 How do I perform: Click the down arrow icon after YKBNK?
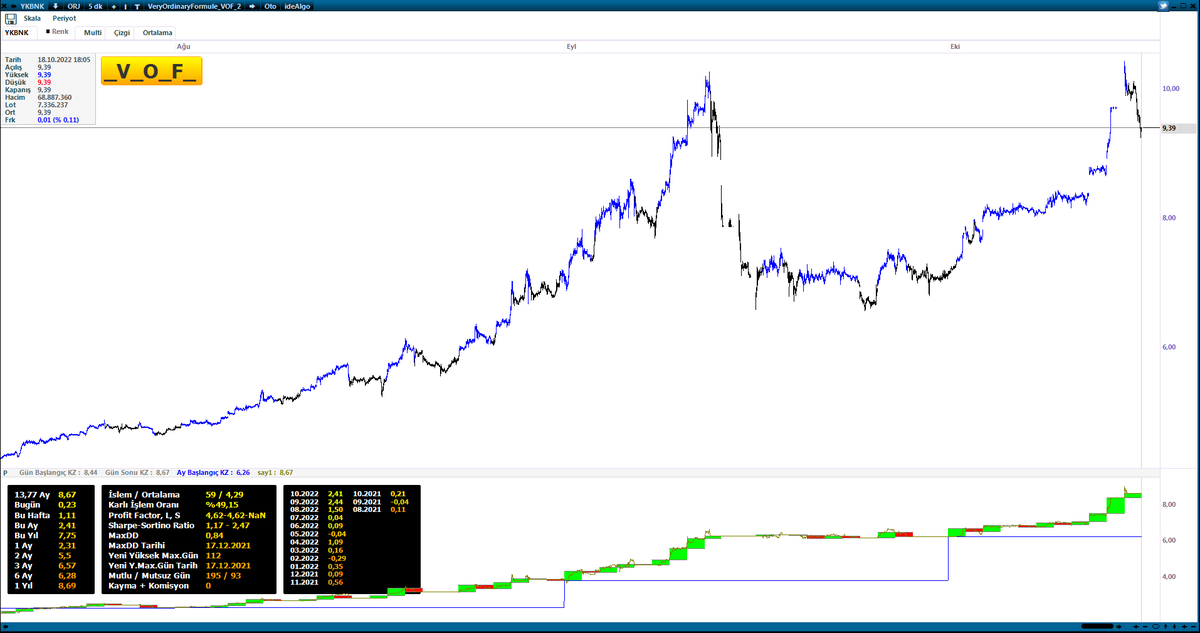56,6
